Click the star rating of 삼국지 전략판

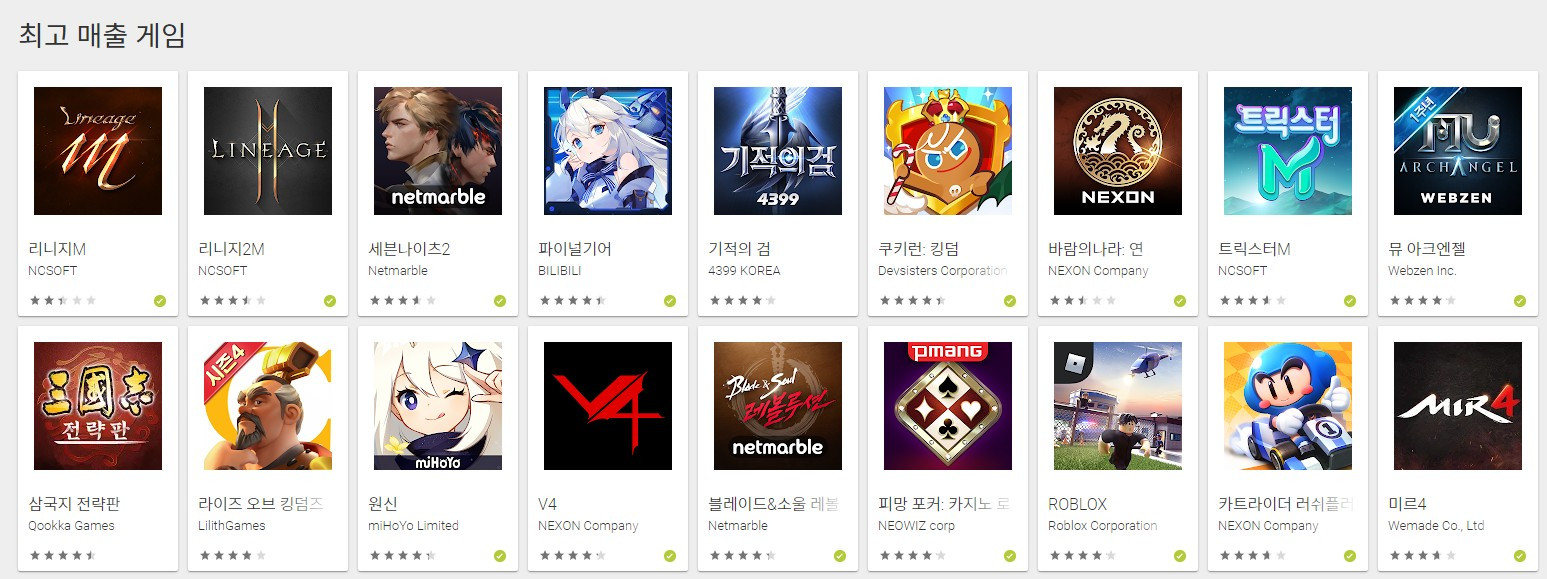tap(63, 556)
